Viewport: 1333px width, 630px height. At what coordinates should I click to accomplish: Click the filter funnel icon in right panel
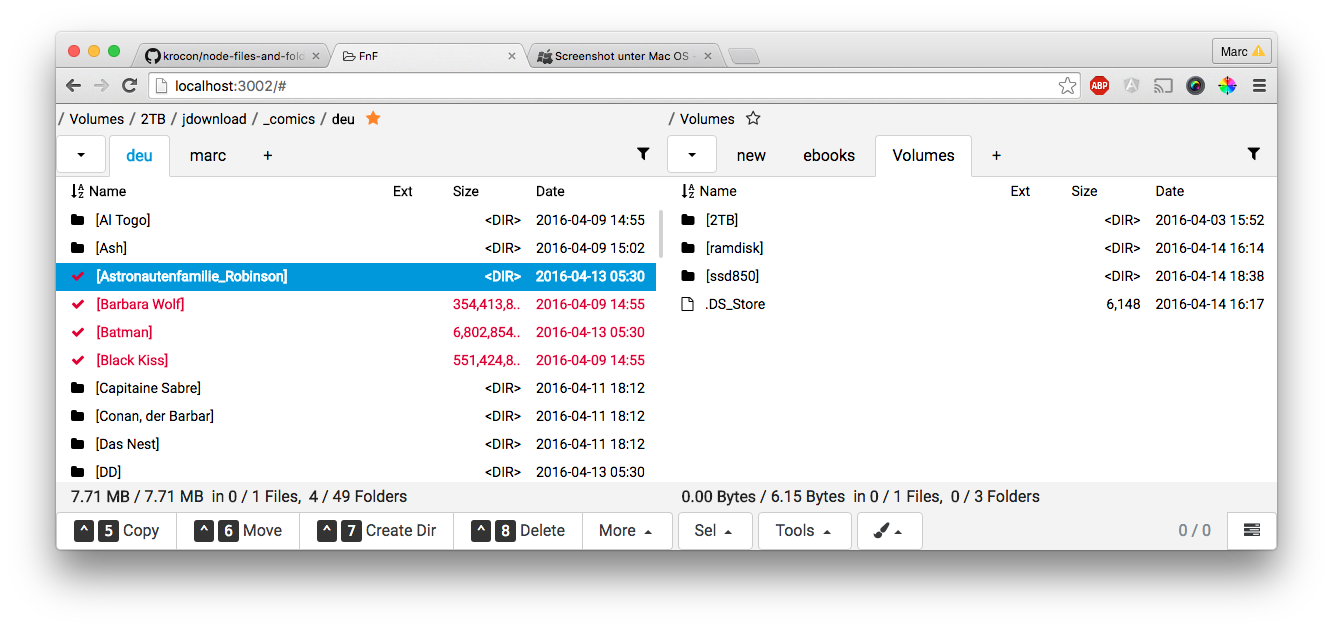pos(1253,154)
